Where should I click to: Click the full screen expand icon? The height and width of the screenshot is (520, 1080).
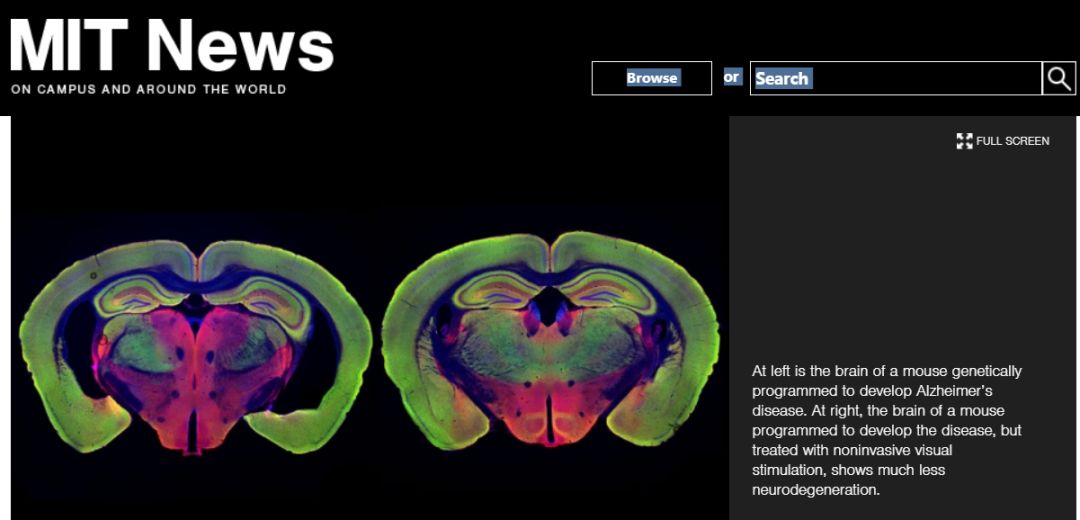pos(964,141)
